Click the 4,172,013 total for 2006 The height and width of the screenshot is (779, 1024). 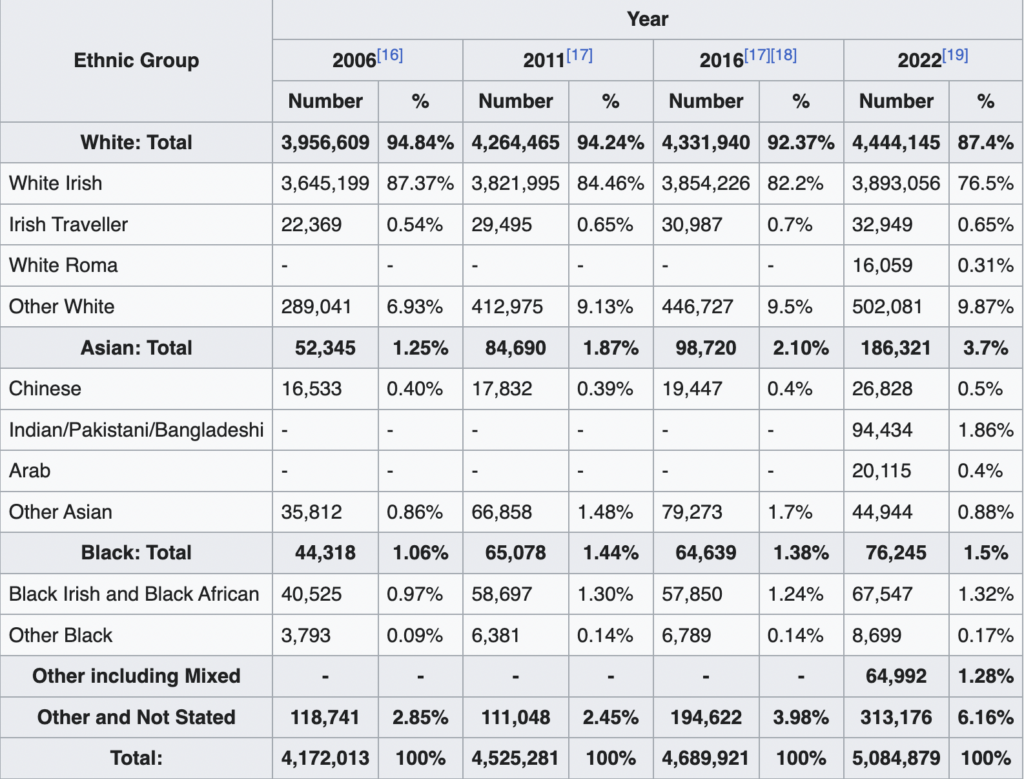325,758
